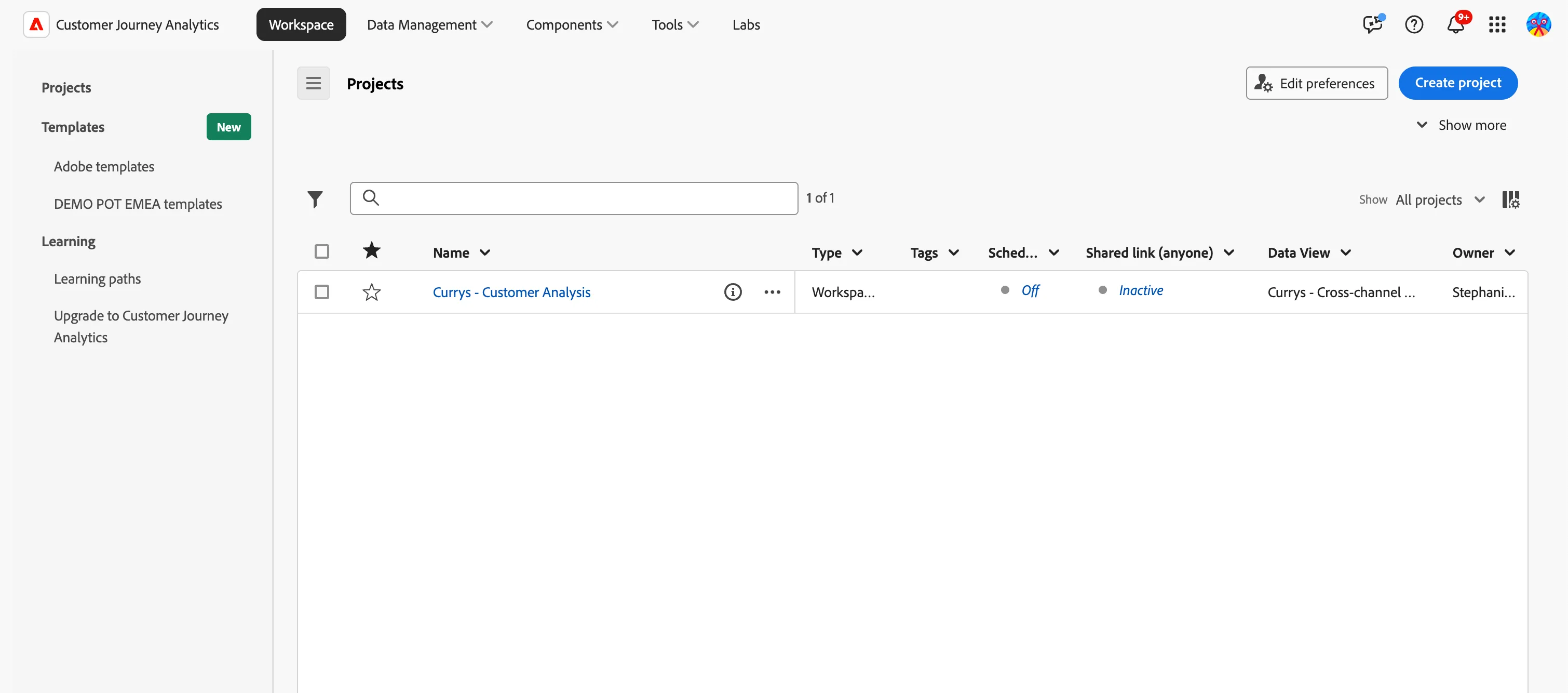This screenshot has height=693, width=1568.
Task: Open the three-dot menu for Currys project
Action: coord(772,292)
